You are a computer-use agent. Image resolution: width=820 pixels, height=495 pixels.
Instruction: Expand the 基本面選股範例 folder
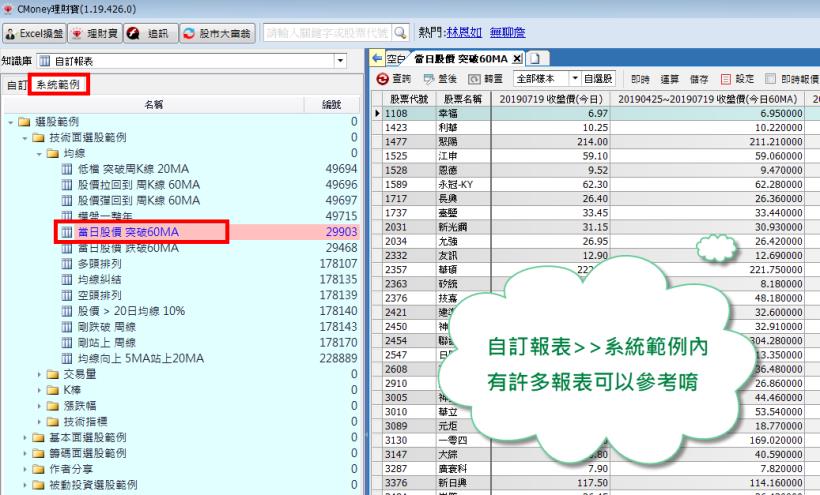[27, 438]
